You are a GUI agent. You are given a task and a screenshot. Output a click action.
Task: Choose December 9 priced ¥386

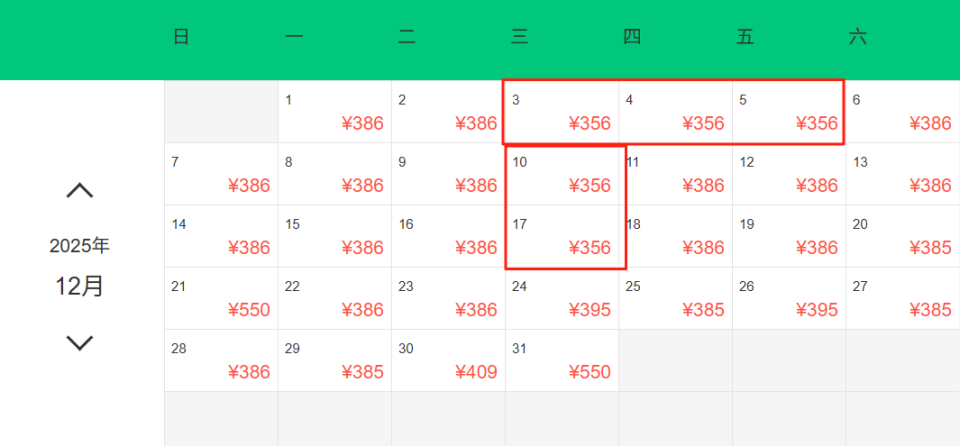[x=448, y=174]
